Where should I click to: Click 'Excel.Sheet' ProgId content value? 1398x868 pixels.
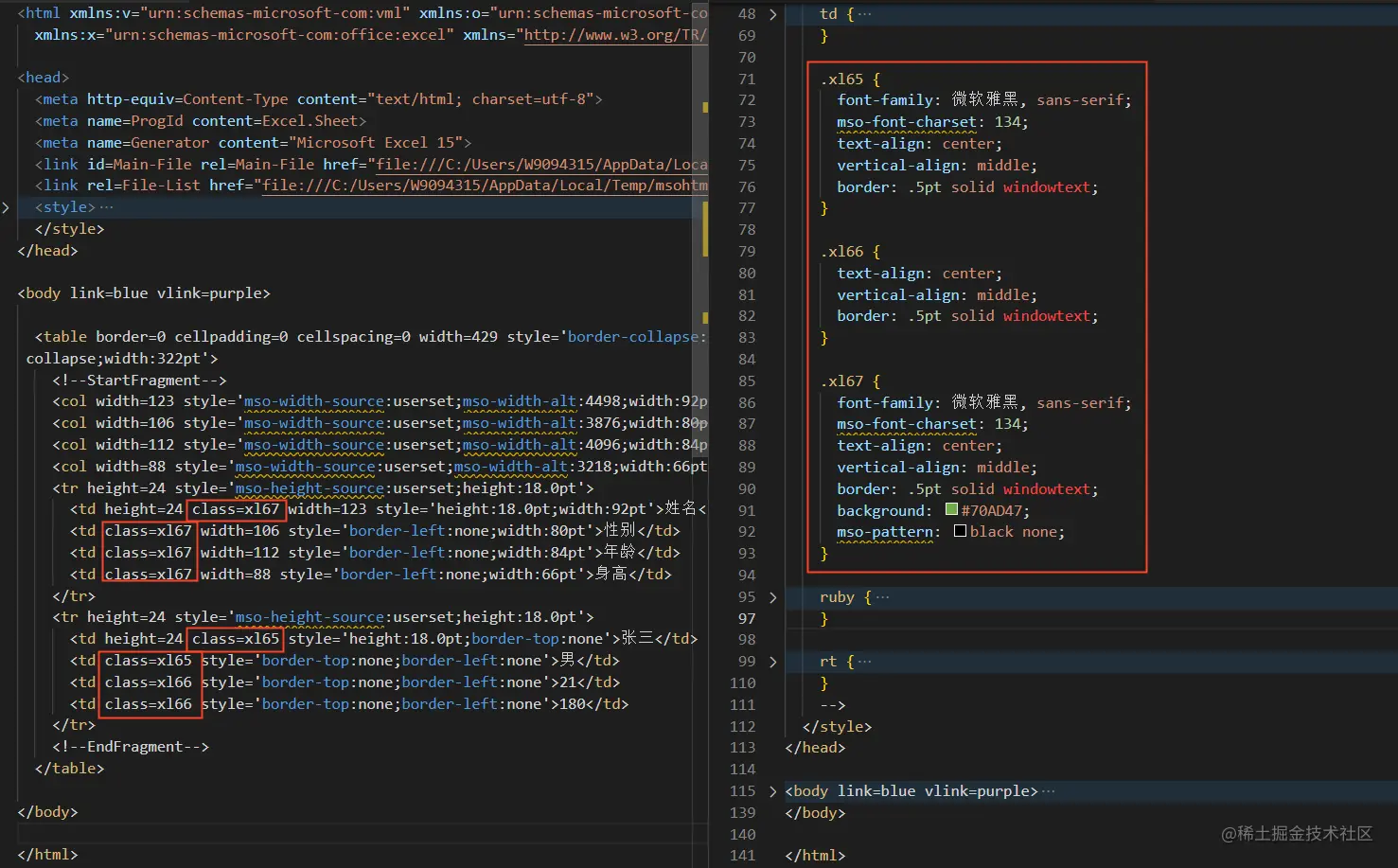click(x=310, y=121)
